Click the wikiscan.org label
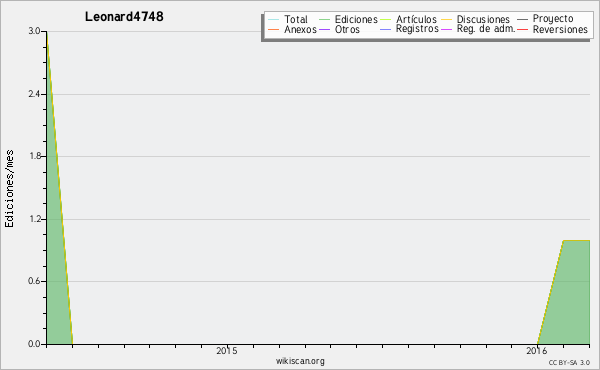Image resolution: width=600 pixels, height=370 pixels. point(300,361)
